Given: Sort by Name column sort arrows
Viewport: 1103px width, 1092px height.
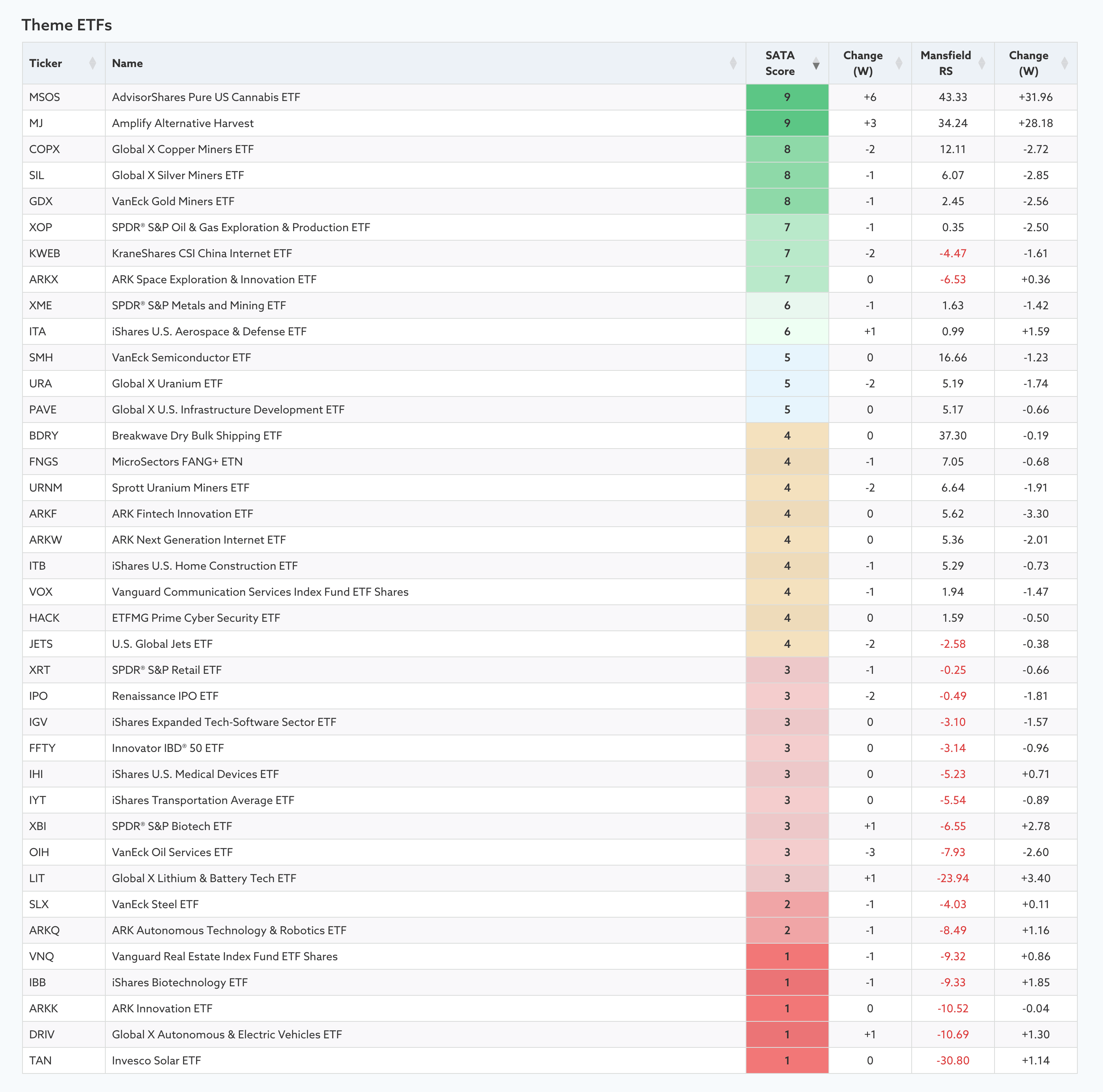Looking at the screenshot, I should coord(733,64).
